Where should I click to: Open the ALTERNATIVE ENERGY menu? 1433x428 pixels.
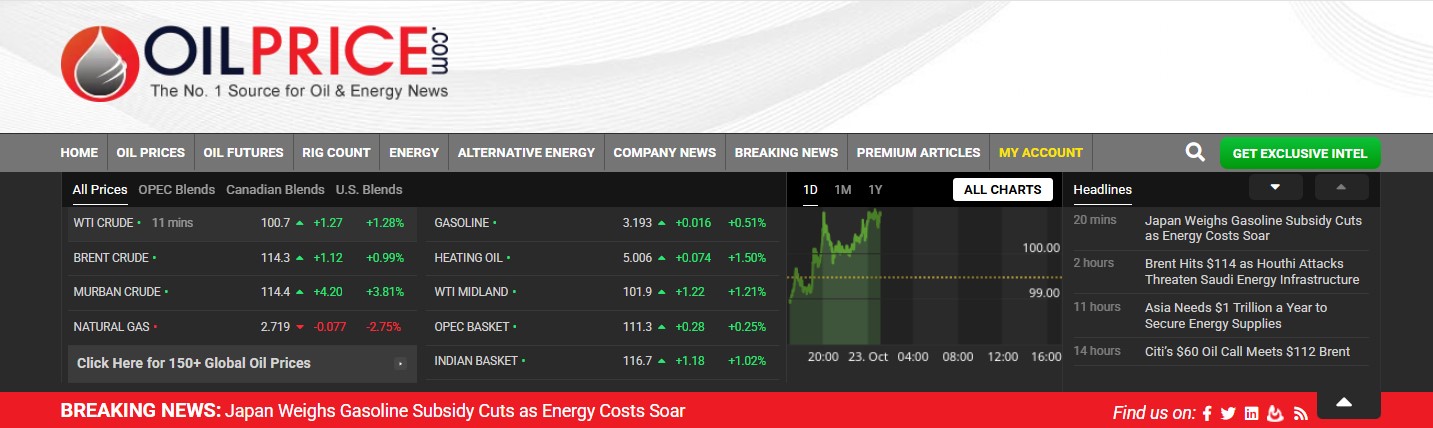526,152
